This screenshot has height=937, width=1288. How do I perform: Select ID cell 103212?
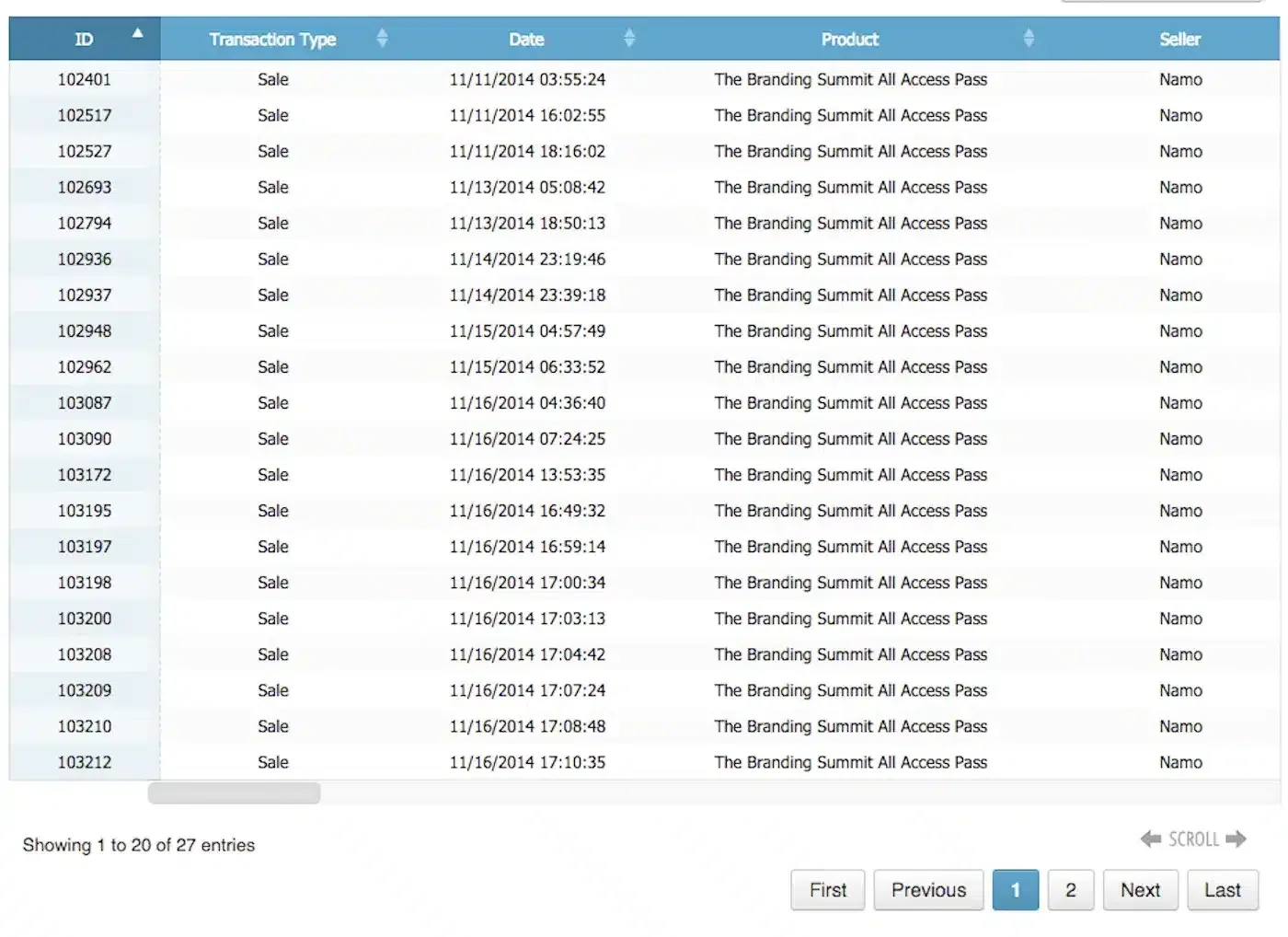point(85,761)
